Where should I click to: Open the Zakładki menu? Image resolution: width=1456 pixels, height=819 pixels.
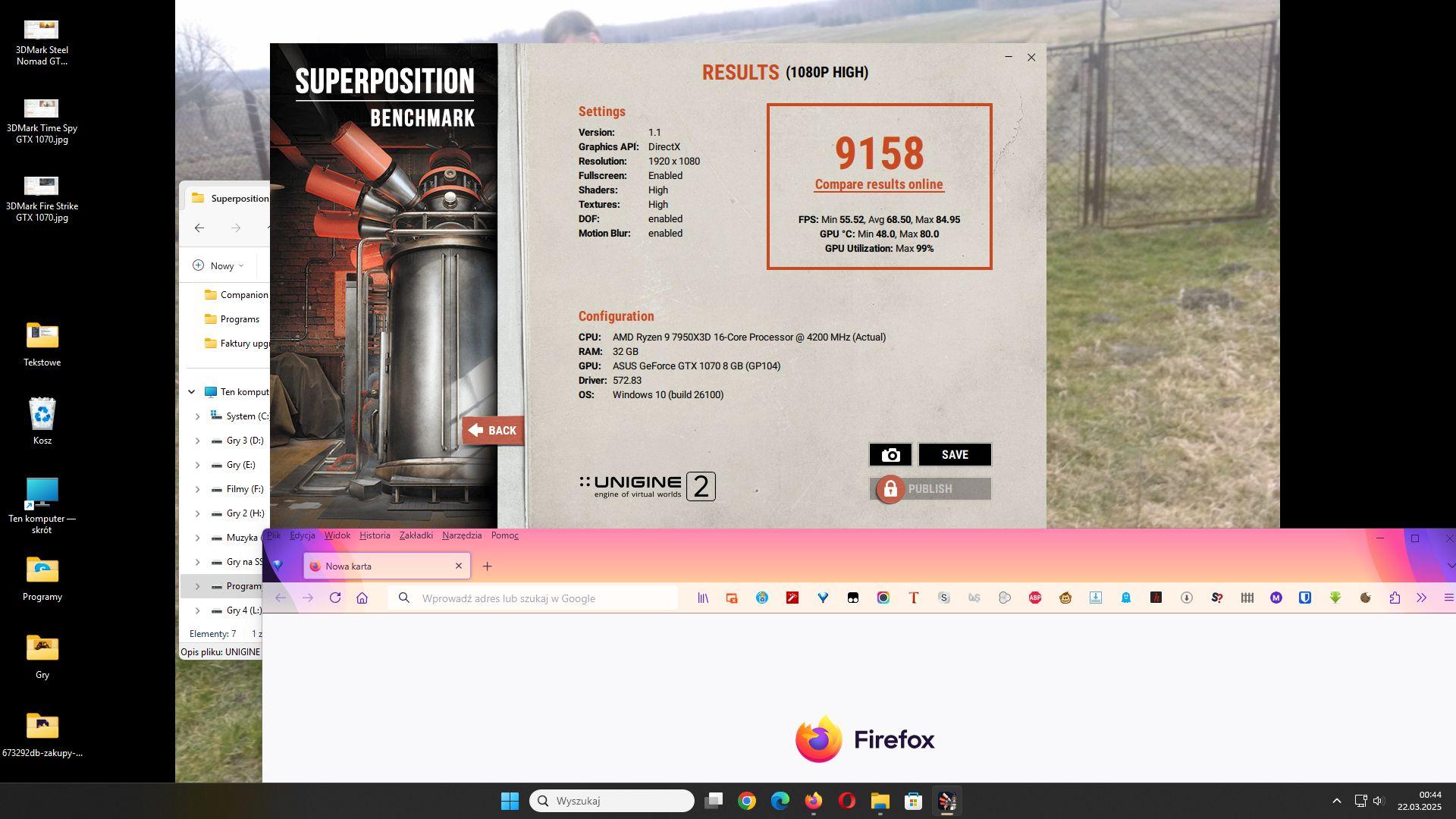pyautogui.click(x=416, y=535)
